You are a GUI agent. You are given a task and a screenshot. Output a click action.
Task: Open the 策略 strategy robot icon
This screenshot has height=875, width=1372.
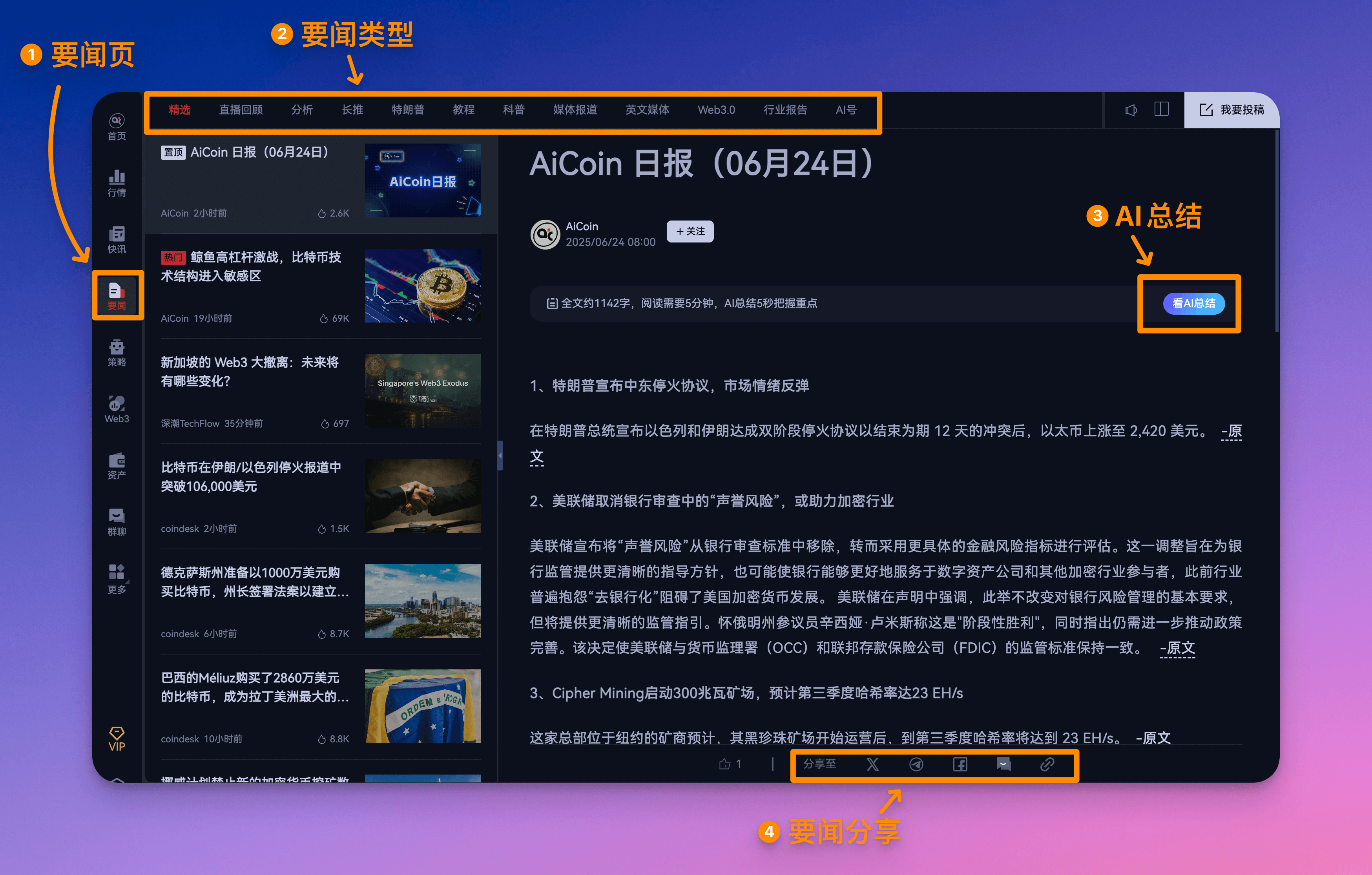pyautogui.click(x=117, y=353)
